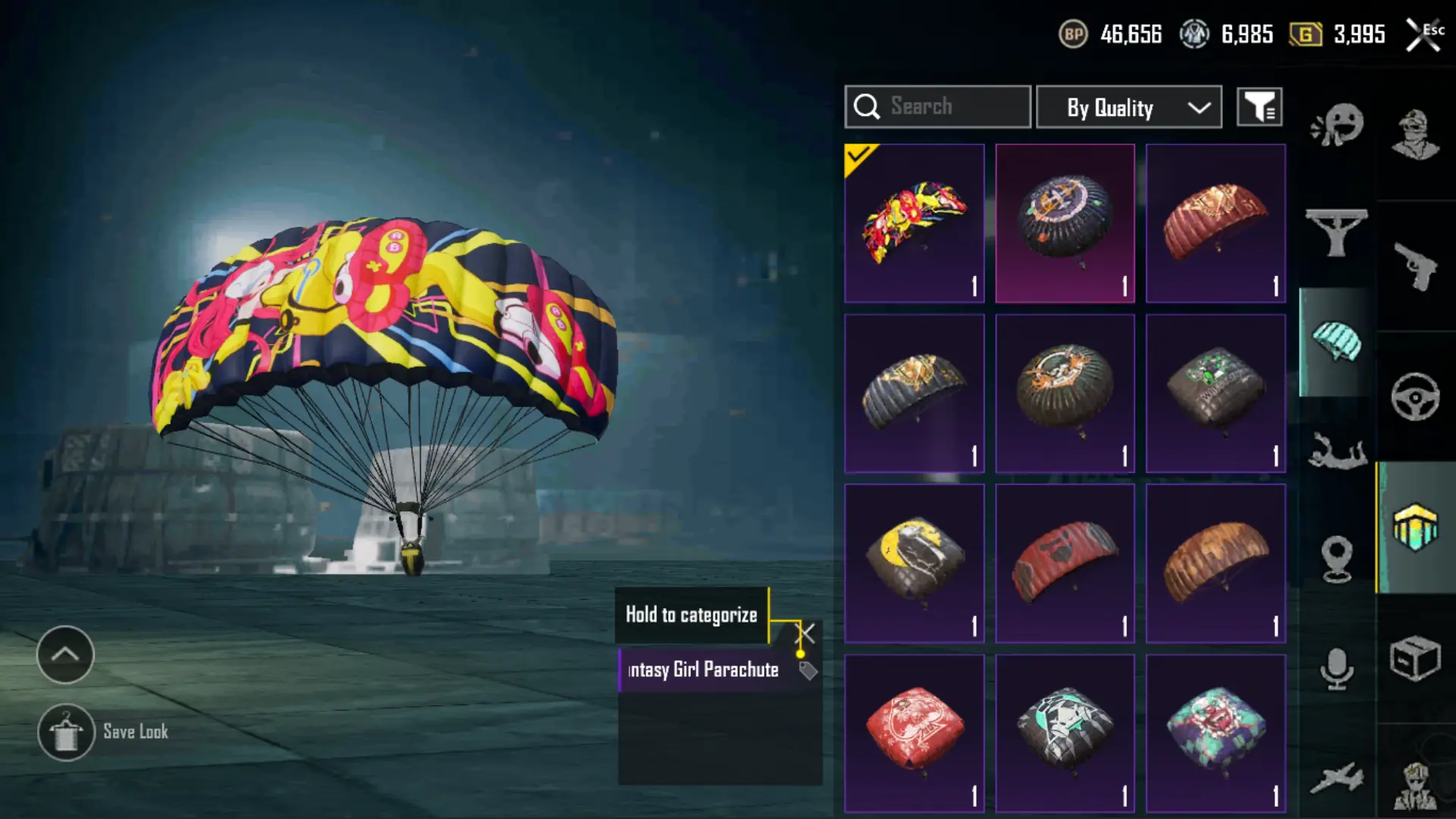
Task: Select the parachute category tab
Action: (1336, 342)
